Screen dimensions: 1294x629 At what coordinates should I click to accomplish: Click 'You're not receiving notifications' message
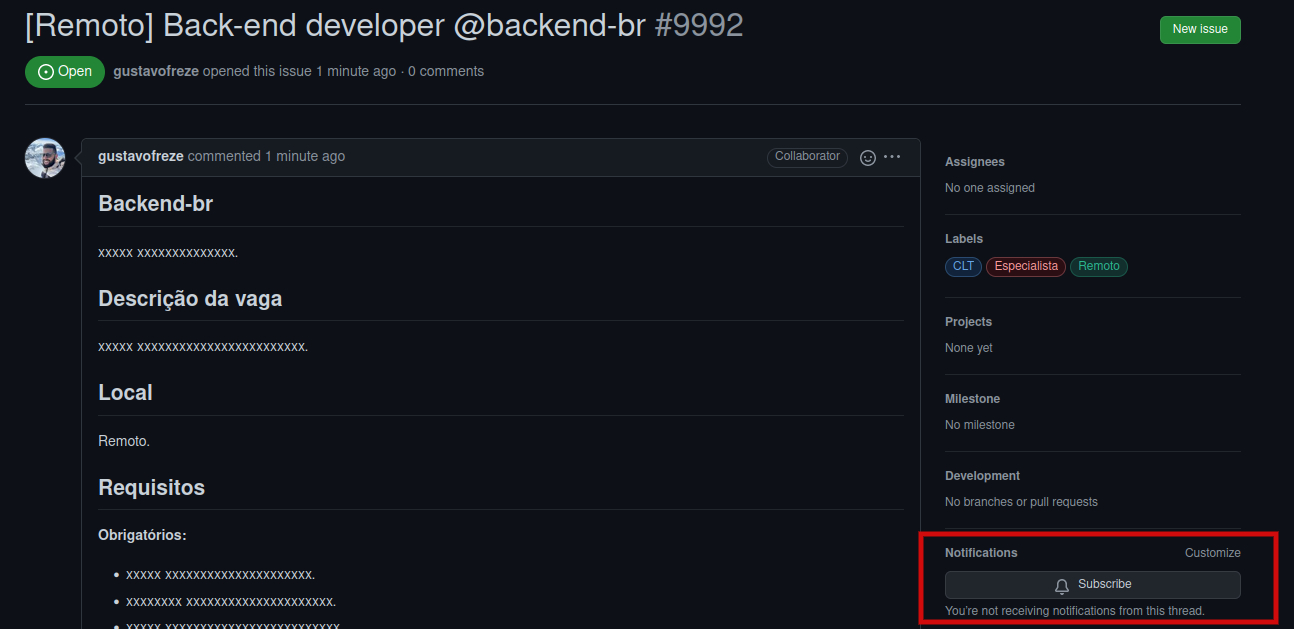pos(1075,611)
